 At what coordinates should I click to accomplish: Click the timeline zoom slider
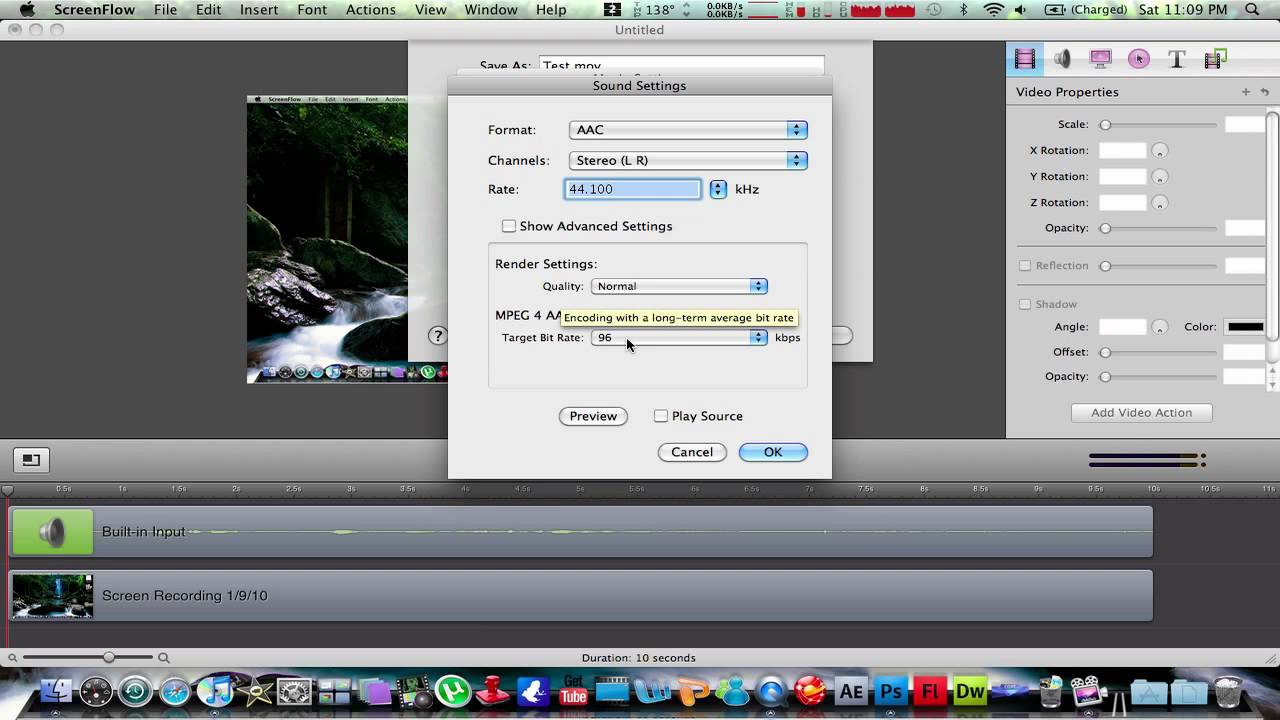88,658
